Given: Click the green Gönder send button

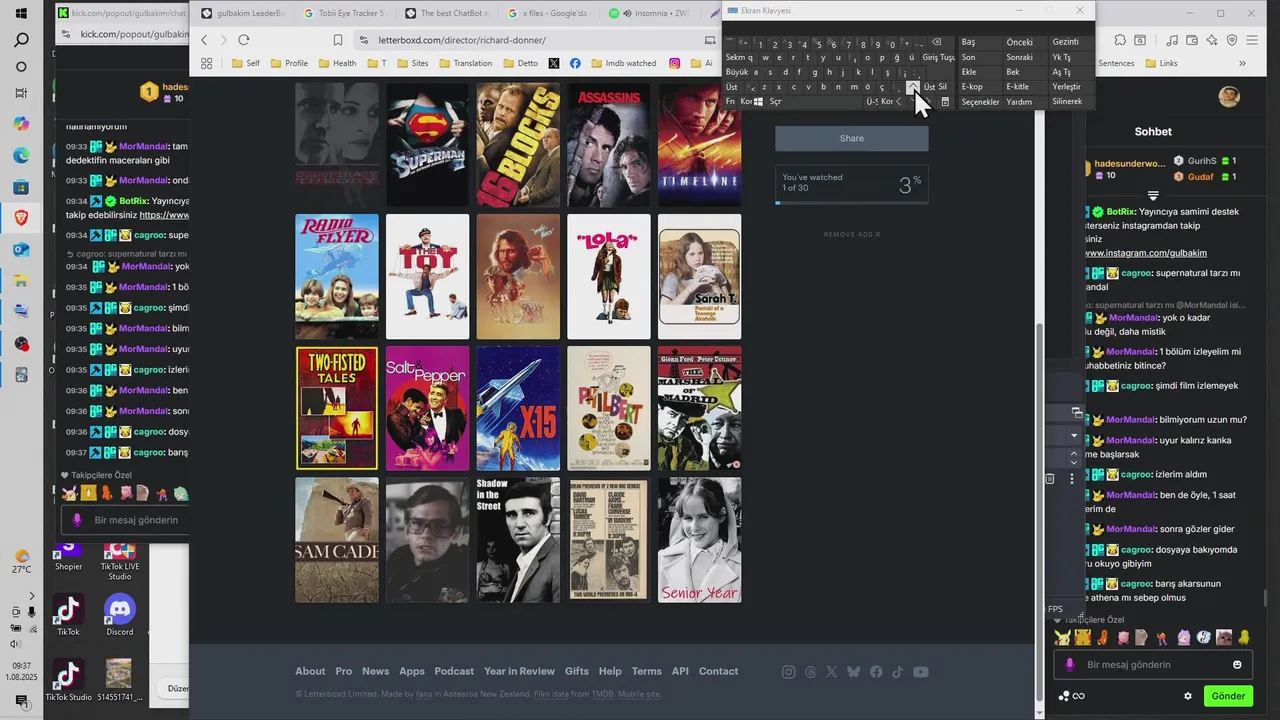Looking at the screenshot, I should (1228, 696).
